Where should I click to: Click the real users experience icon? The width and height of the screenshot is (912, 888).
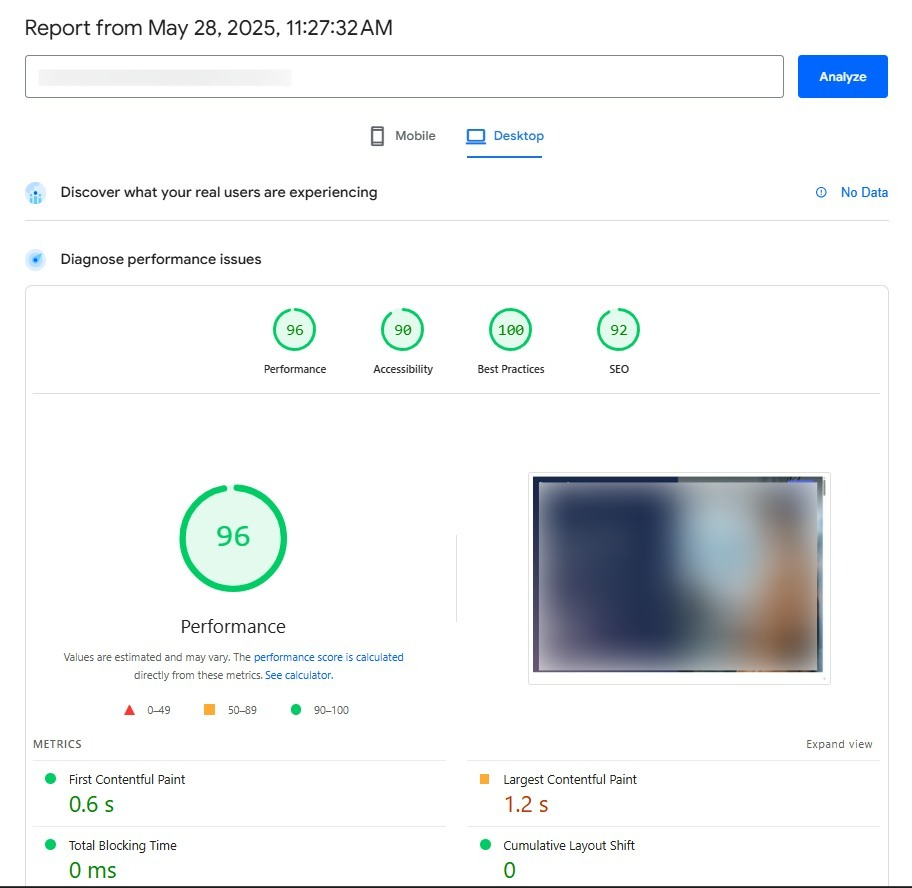click(36, 193)
